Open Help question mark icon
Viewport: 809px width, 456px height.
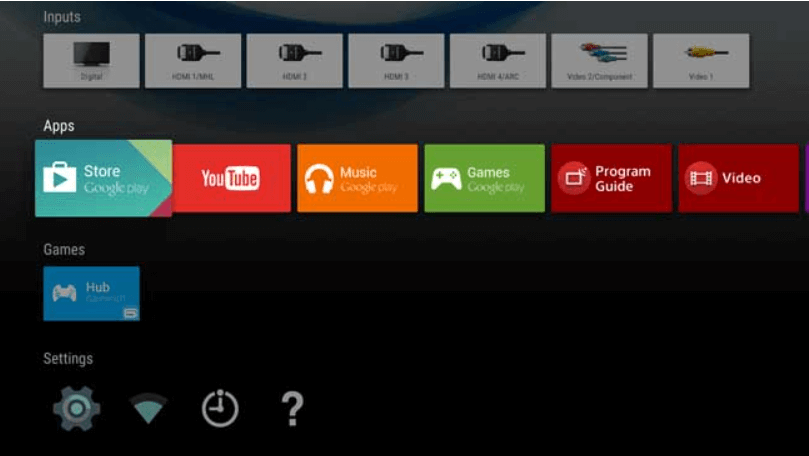[292, 409]
